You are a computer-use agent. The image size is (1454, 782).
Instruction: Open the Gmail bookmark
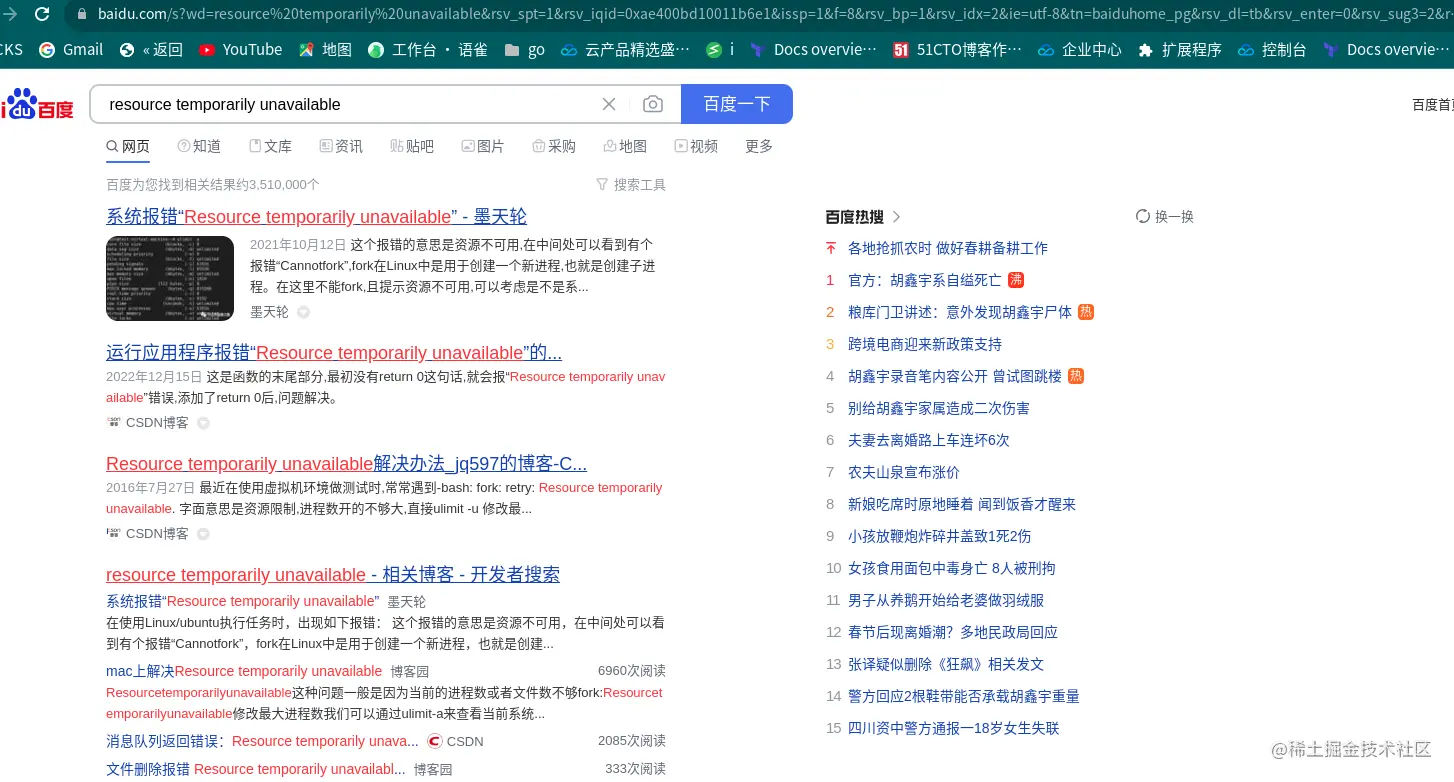(x=70, y=49)
